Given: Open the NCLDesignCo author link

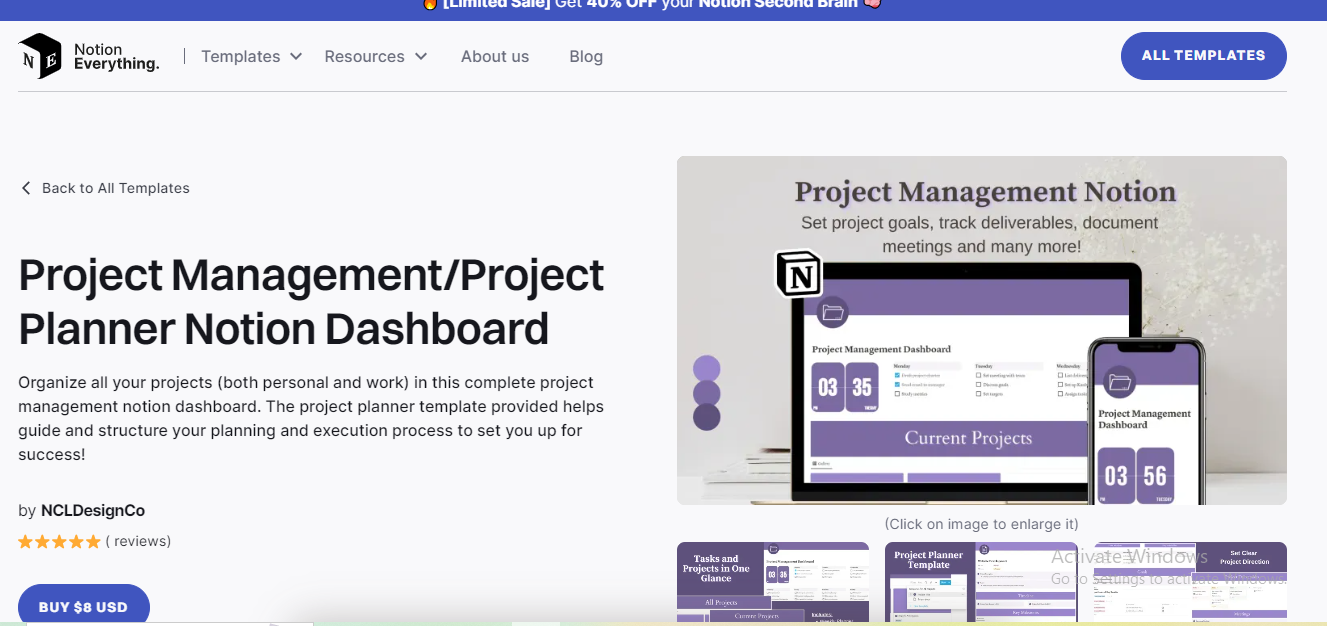Looking at the screenshot, I should (x=93, y=511).
